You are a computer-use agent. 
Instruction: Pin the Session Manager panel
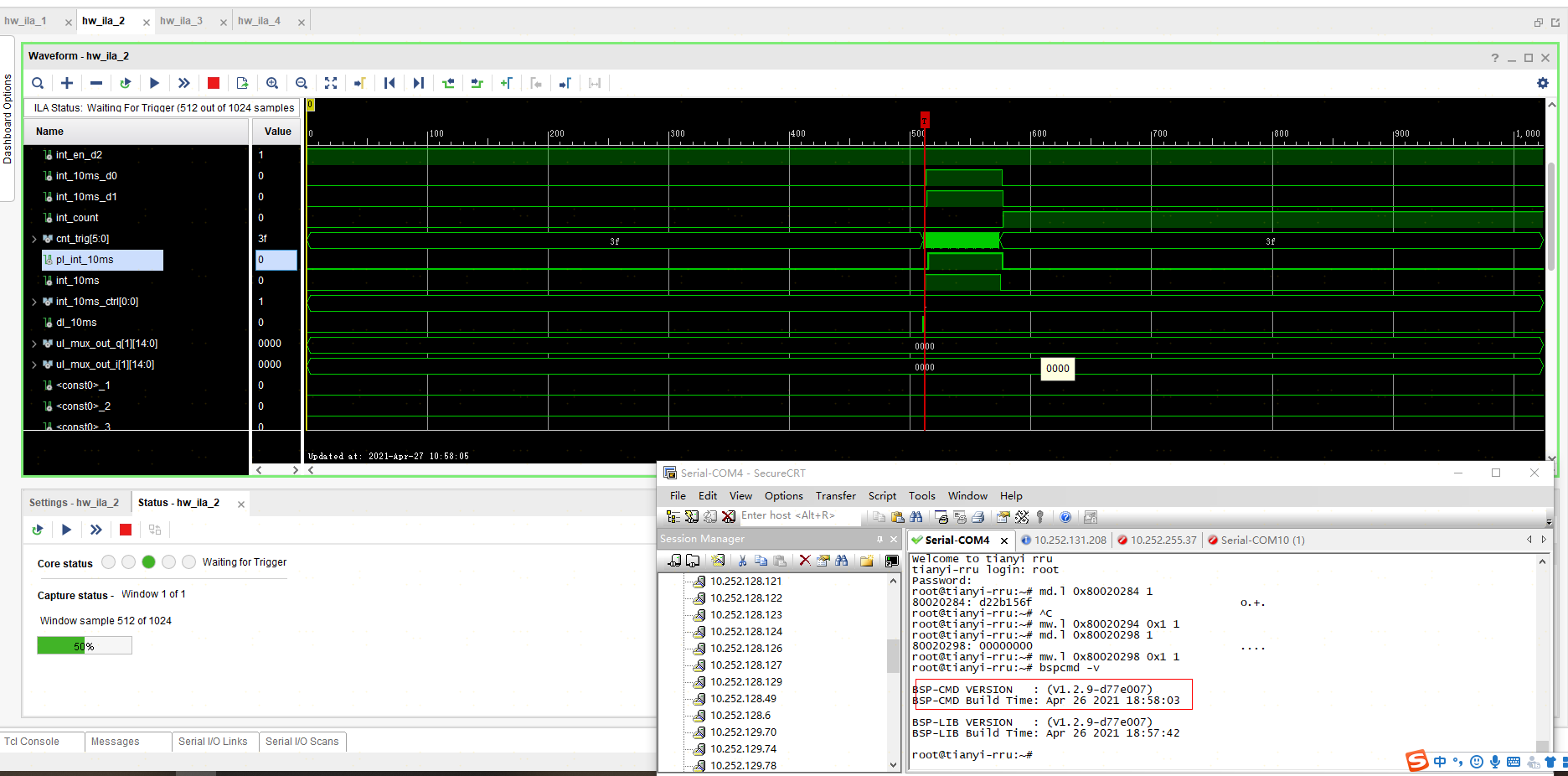(879, 538)
